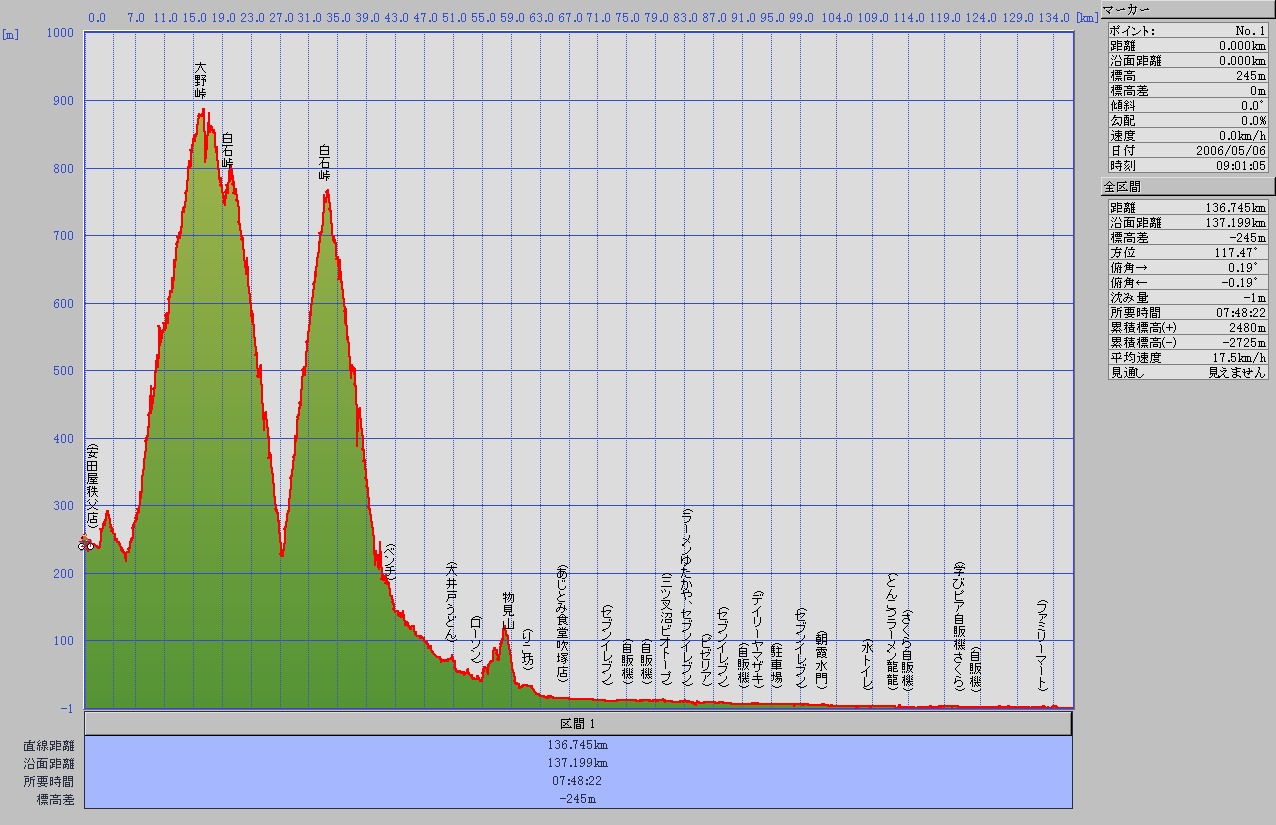This screenshot has height=825, width=1276.
Task: Click the 三ツ又沼ビオトープ waypoint label
Action: click(x=666, y=628)
